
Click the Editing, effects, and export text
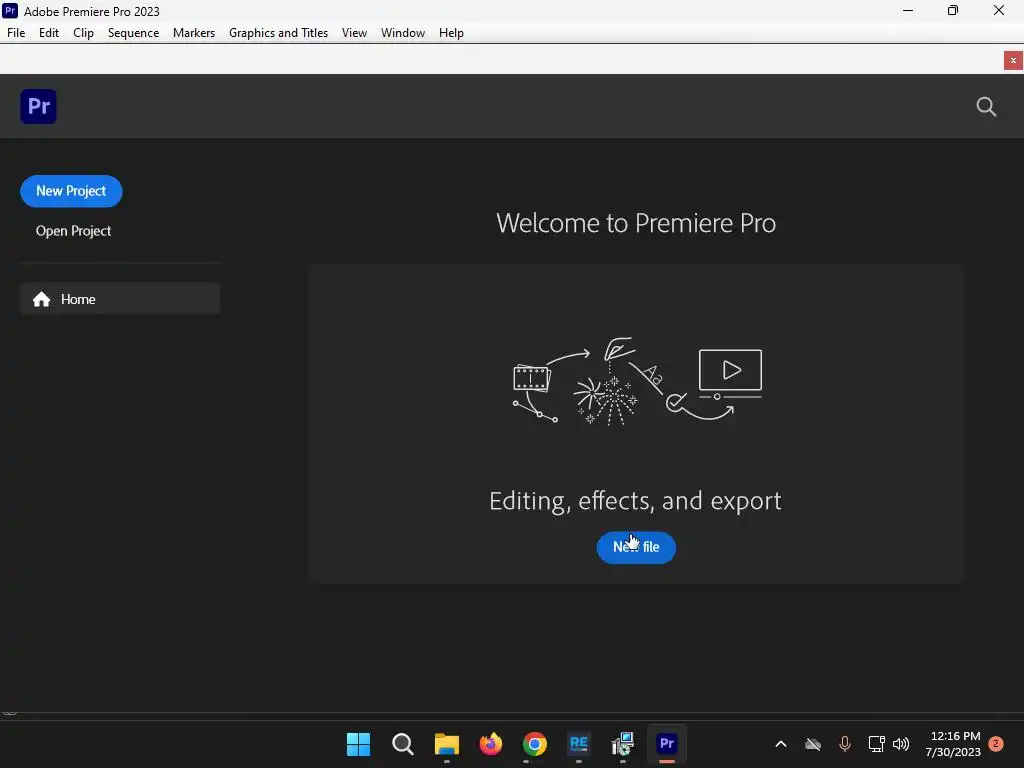(635, 501)
